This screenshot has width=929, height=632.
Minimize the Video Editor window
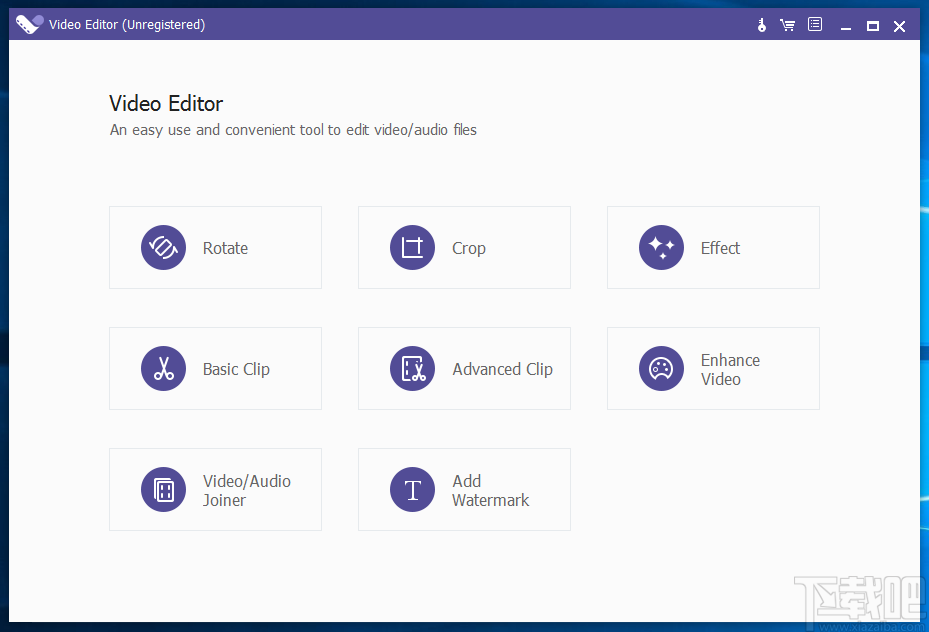coord(845,26)
